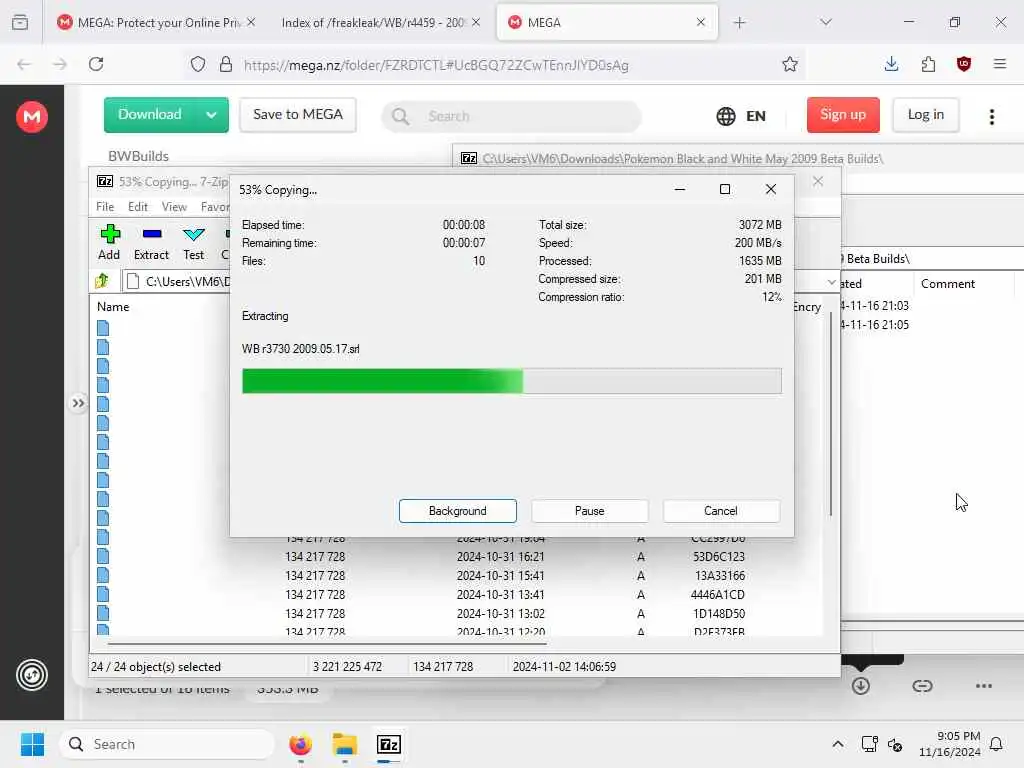Click the Background button in copy dialog
Screen dimensions: 1024x768
click(x=458, y=511)
